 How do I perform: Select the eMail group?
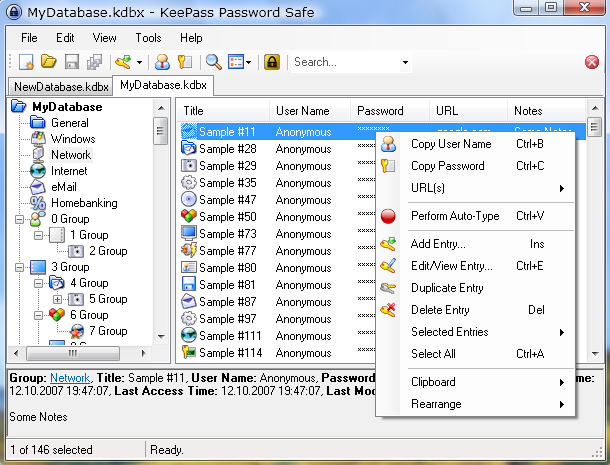pos(64,187)
